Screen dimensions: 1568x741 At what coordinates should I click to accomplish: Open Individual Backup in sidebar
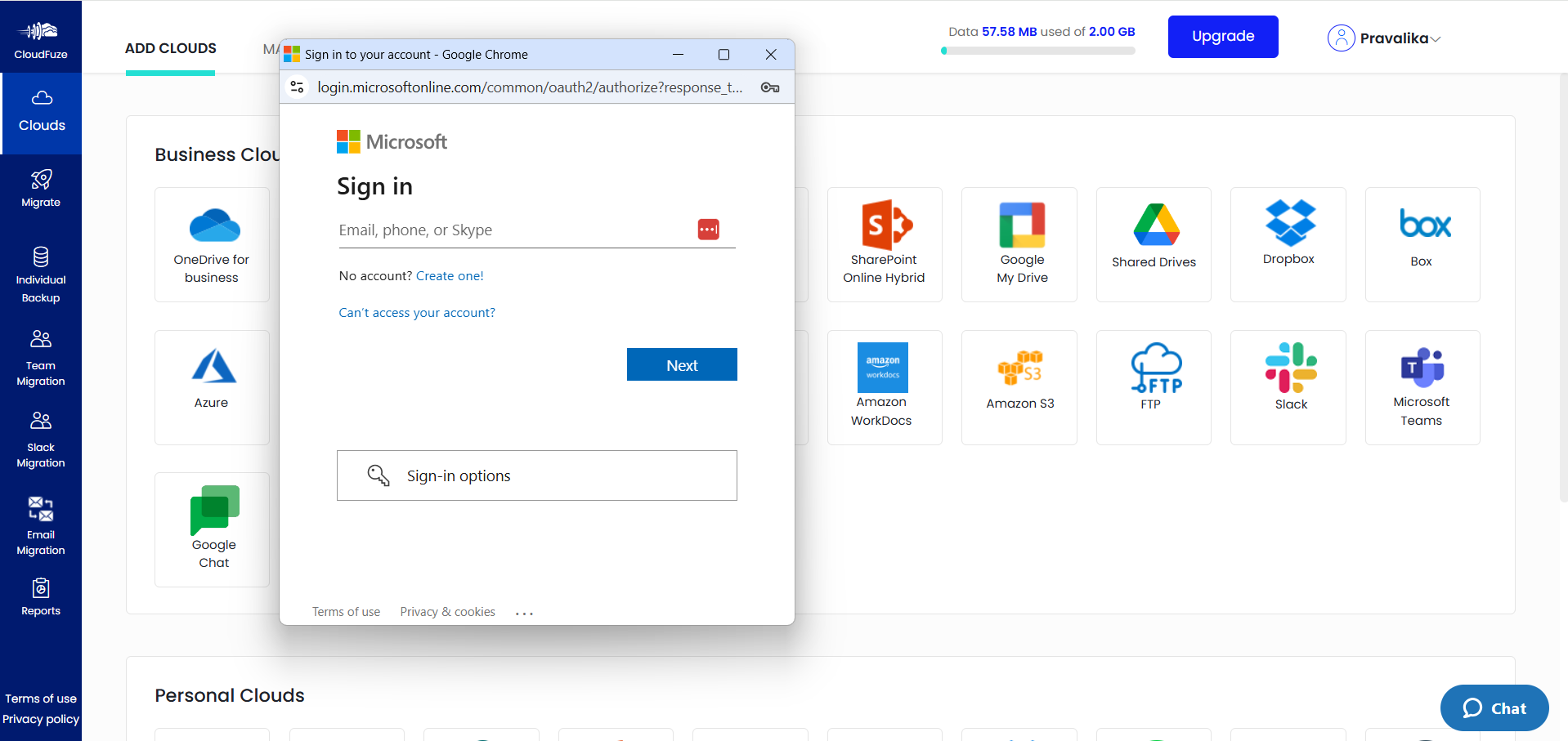pyautogui.click(x=41, y=275)
